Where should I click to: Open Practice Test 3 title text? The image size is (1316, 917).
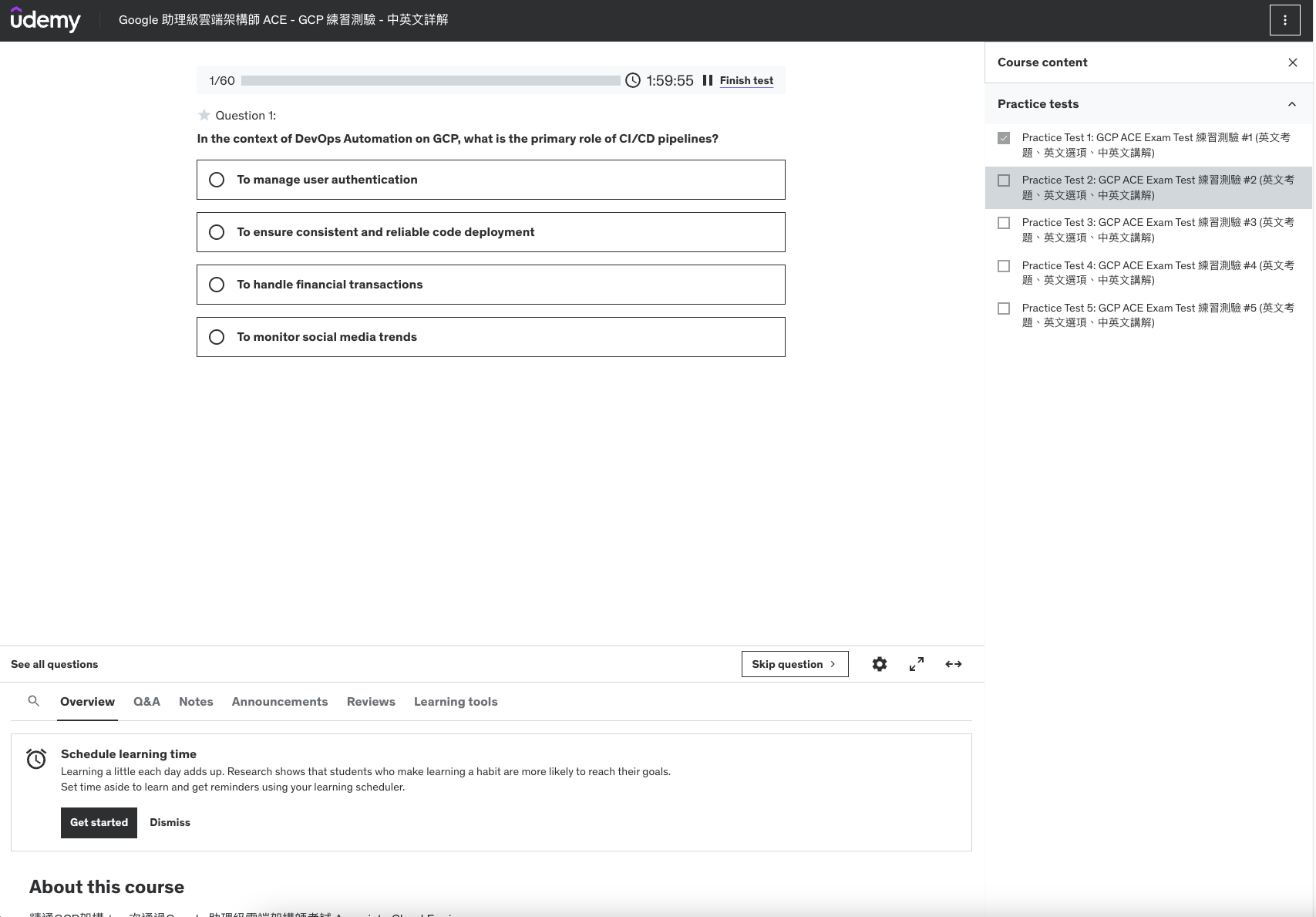tap(1158, 230)
